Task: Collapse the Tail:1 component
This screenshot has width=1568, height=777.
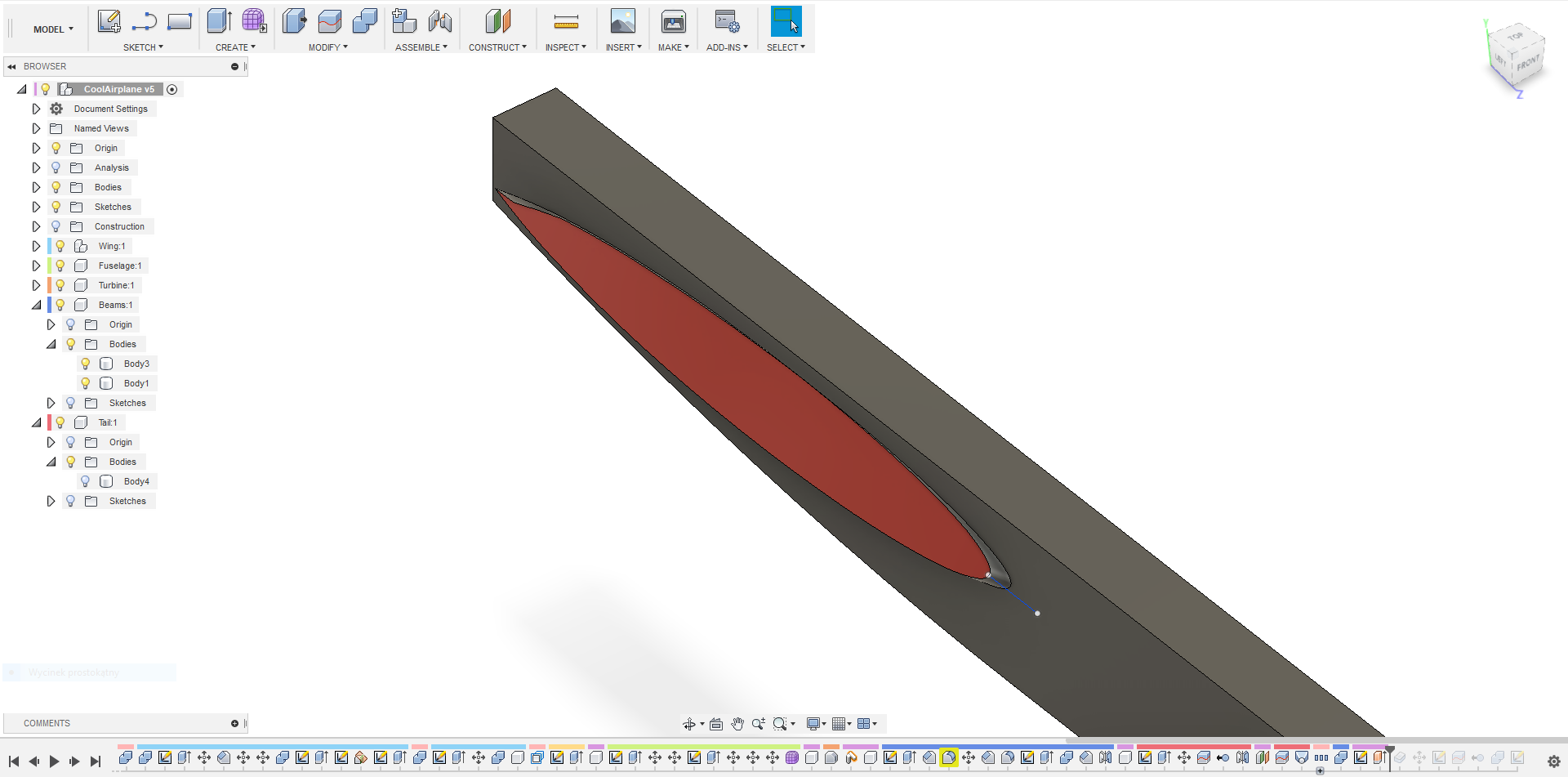Action: tap(36, 422)
